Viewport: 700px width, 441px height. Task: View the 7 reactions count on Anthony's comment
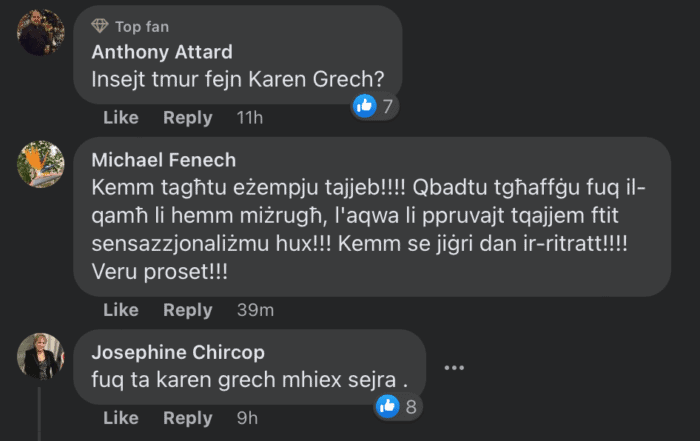388,105
